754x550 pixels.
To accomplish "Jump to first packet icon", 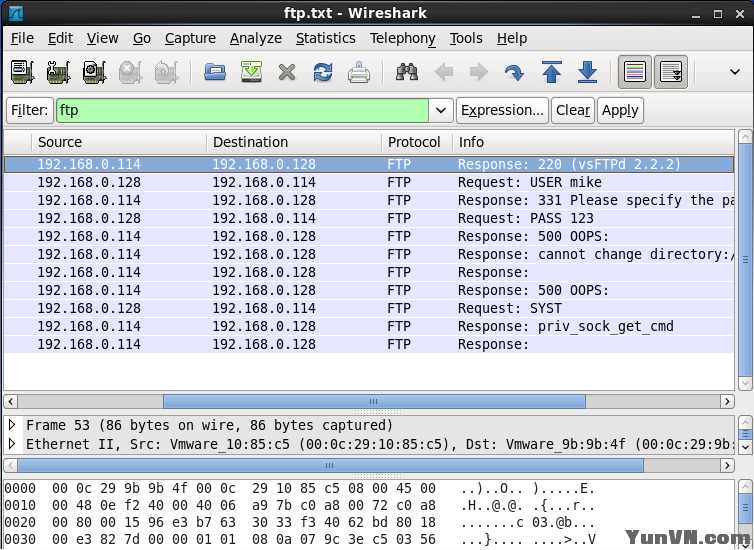I will coord(552,72).
